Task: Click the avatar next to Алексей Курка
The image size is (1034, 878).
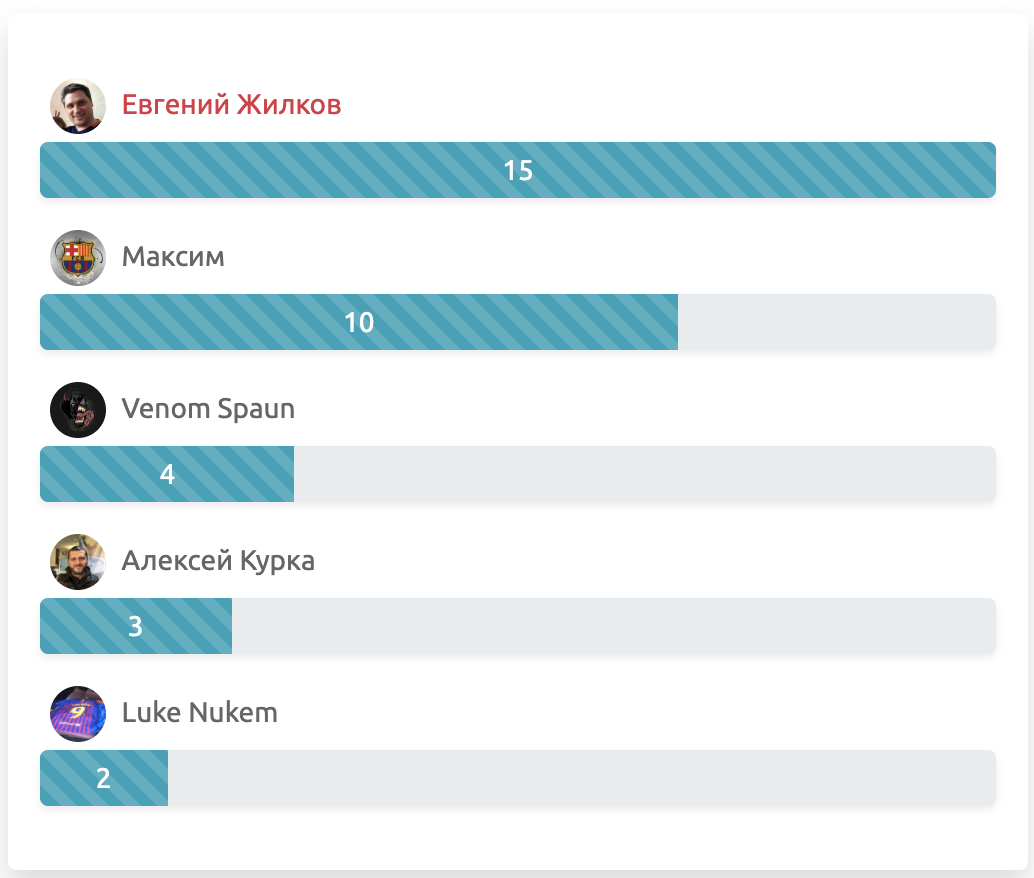Action: click(78, 562)
